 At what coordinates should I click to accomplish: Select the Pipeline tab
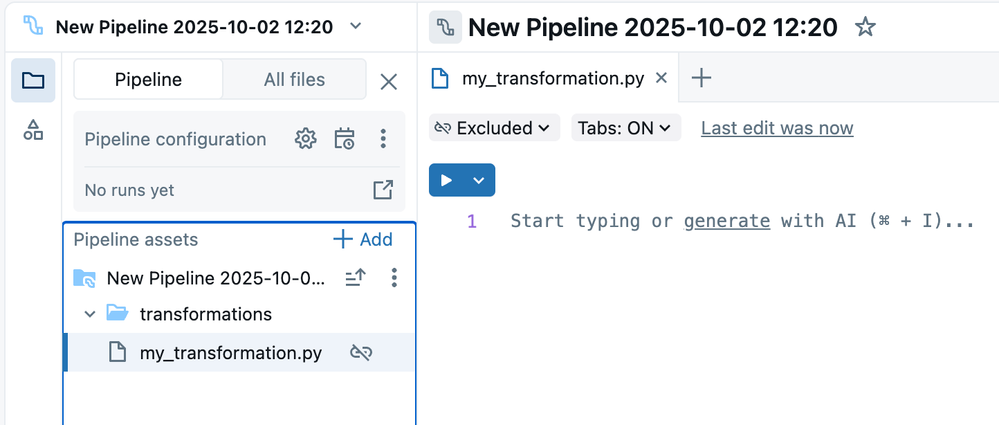pyautogui.click(x=148, y=80)
